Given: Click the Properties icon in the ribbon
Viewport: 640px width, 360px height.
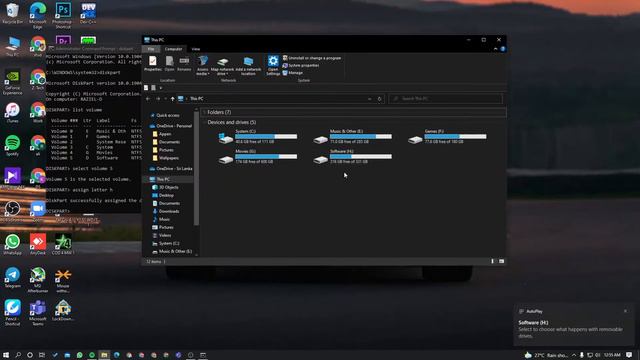Looking at the screenshot, I should point(153,64).
